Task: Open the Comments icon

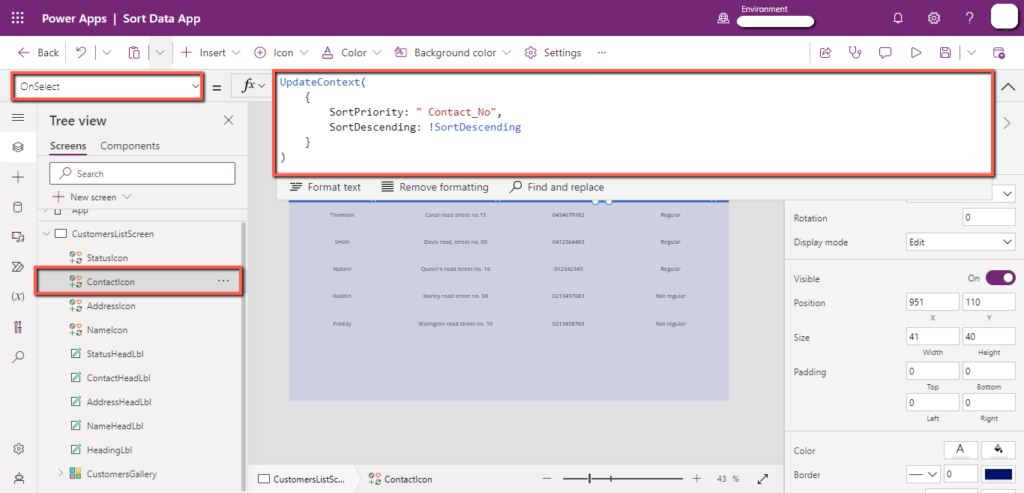Action: [886, 53]
